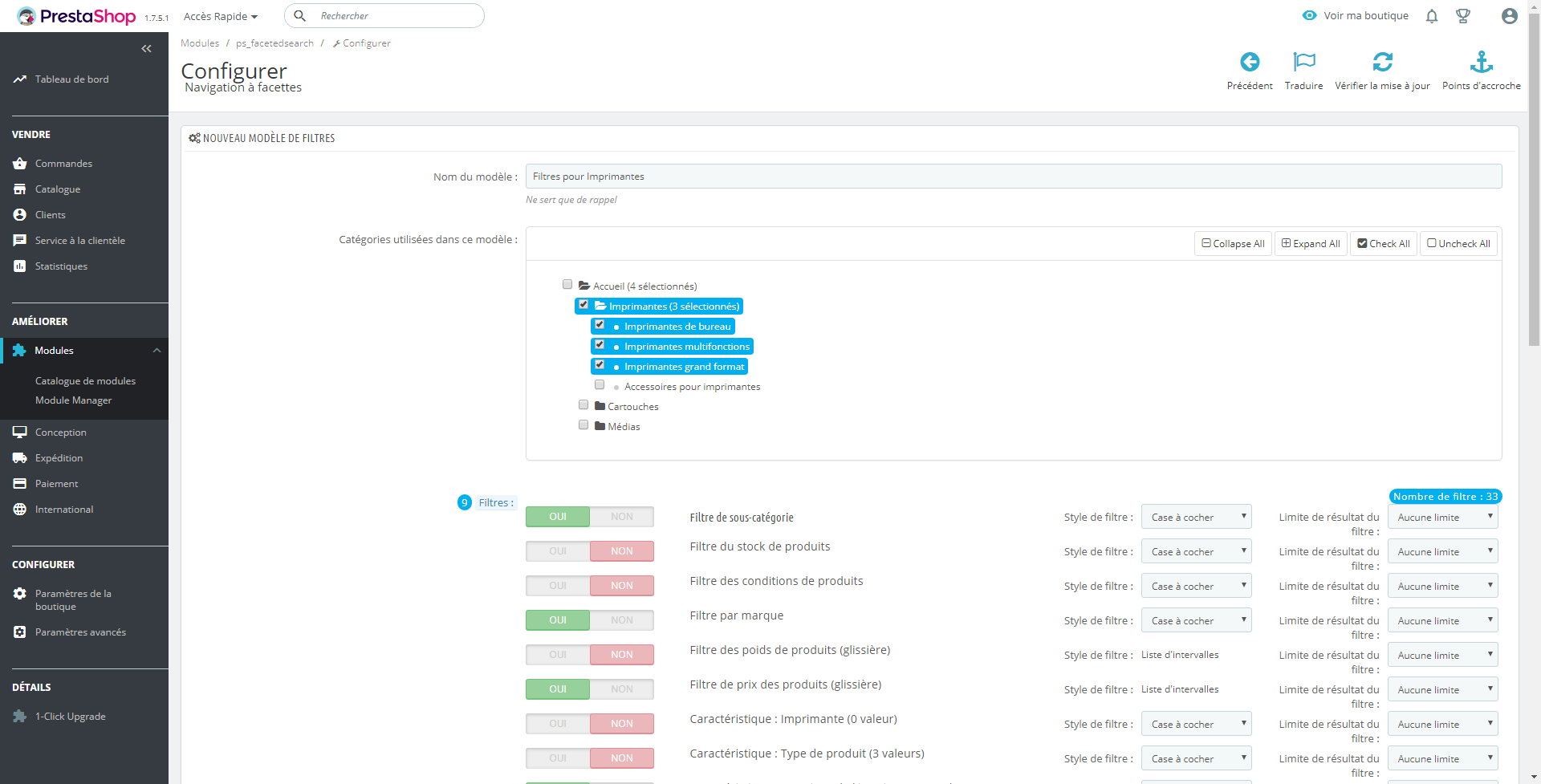
Task: Click the Clients person icon
Action: [x=20, y=215]
